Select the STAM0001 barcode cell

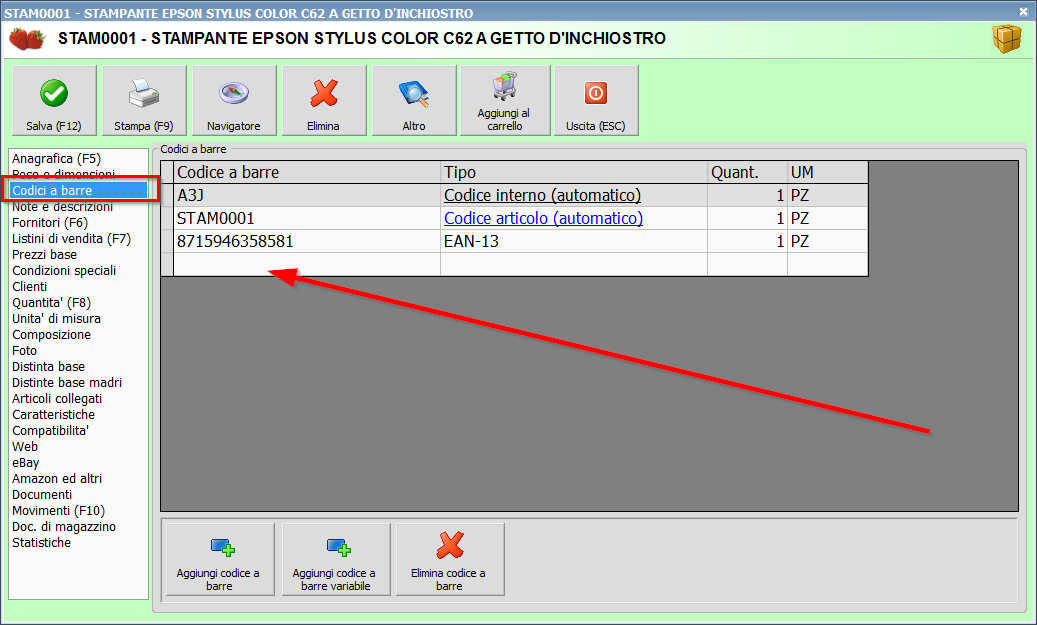point(307,218)
